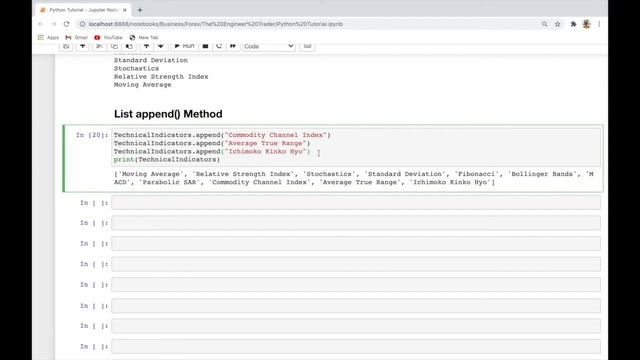The image size is (640, 360).
Task: Restart and run all cells fast-forward icon
Action: pos(233,46)
